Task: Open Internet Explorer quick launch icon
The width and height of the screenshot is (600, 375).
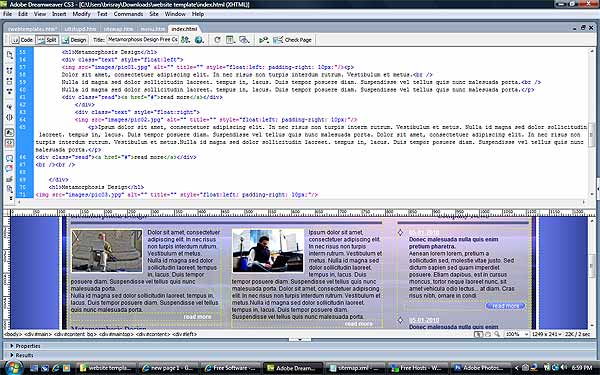Action: coord(56,368)
